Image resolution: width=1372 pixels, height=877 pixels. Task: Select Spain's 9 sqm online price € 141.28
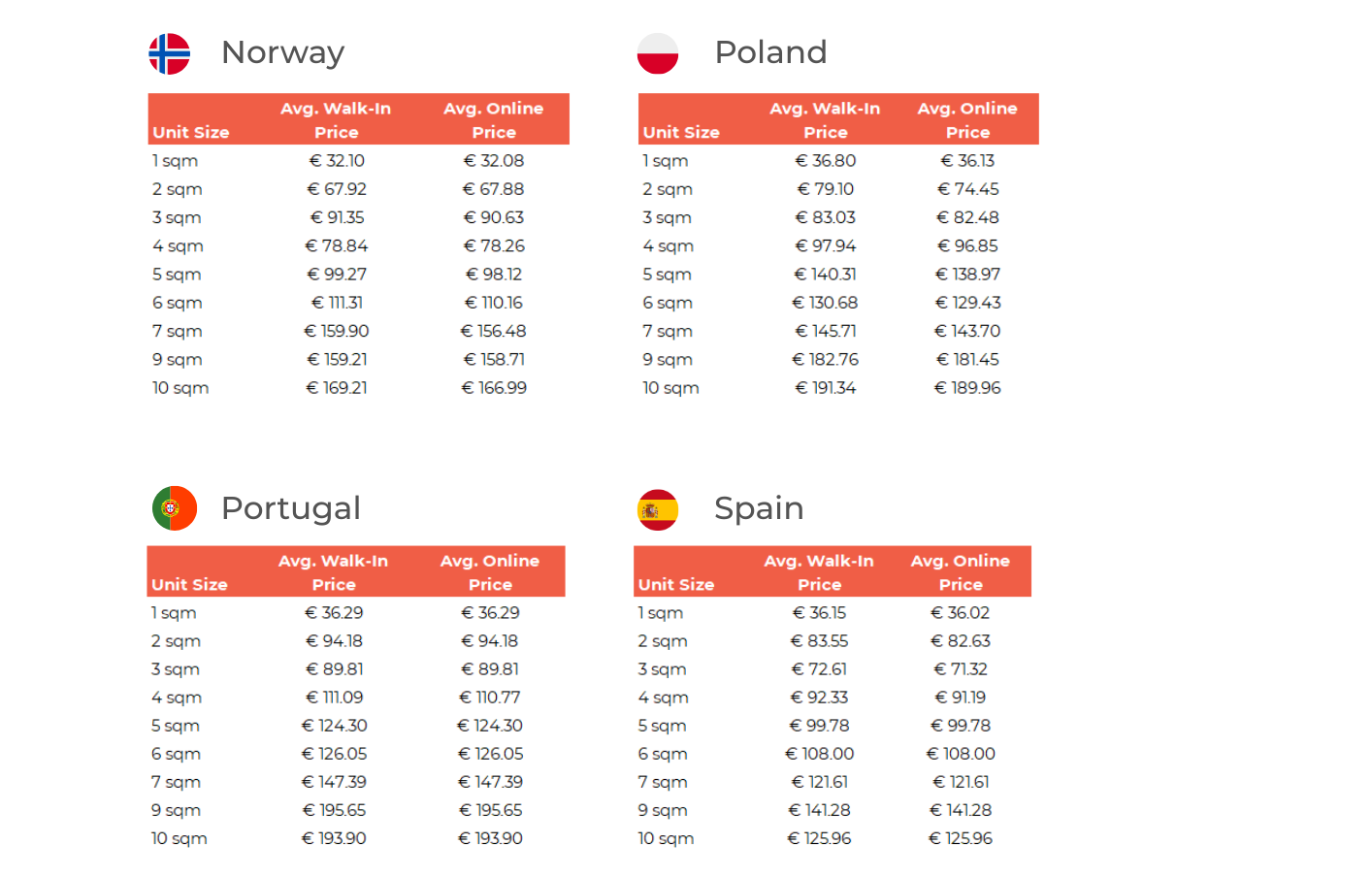[x=961, y=810]
